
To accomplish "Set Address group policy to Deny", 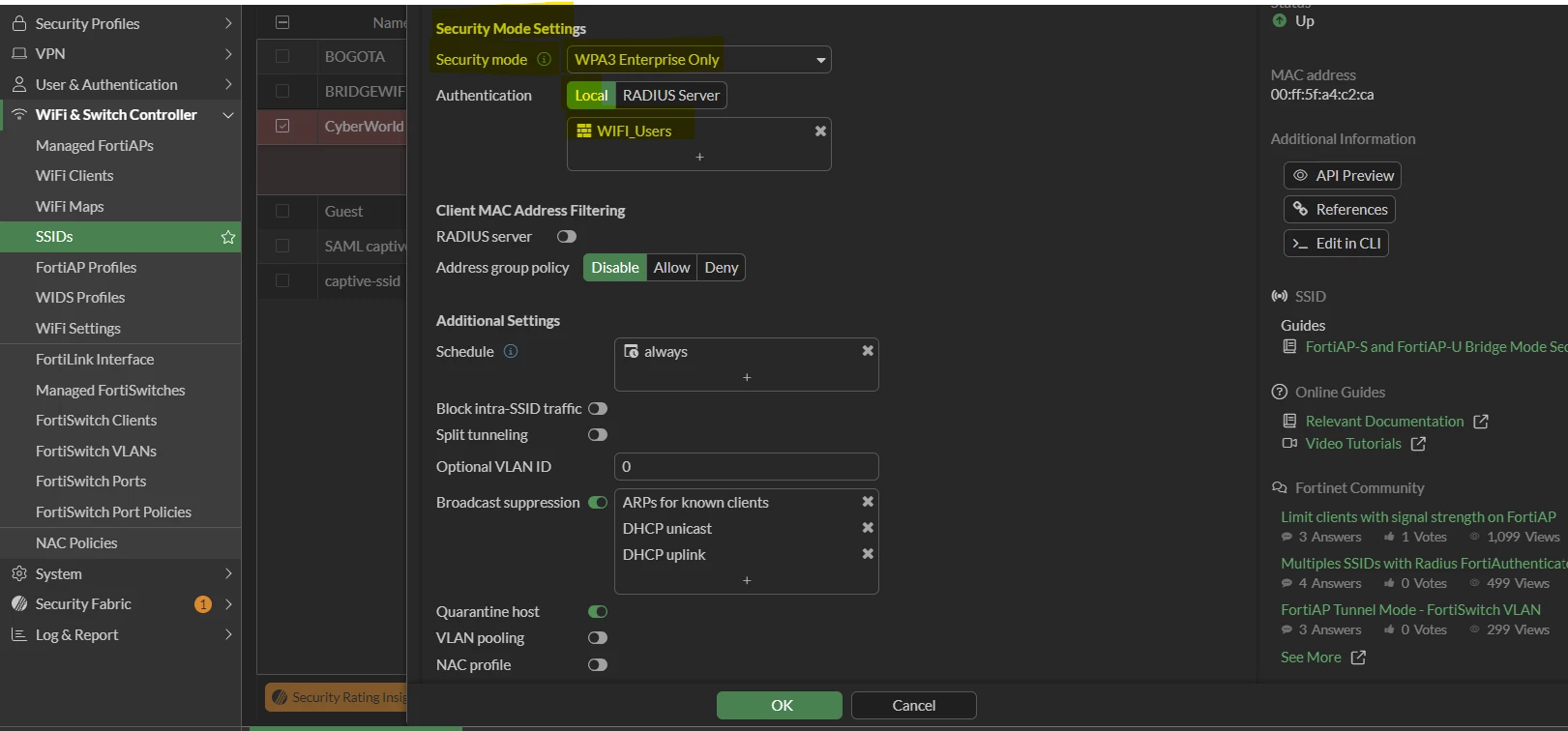I will click(x=722, y=268).
